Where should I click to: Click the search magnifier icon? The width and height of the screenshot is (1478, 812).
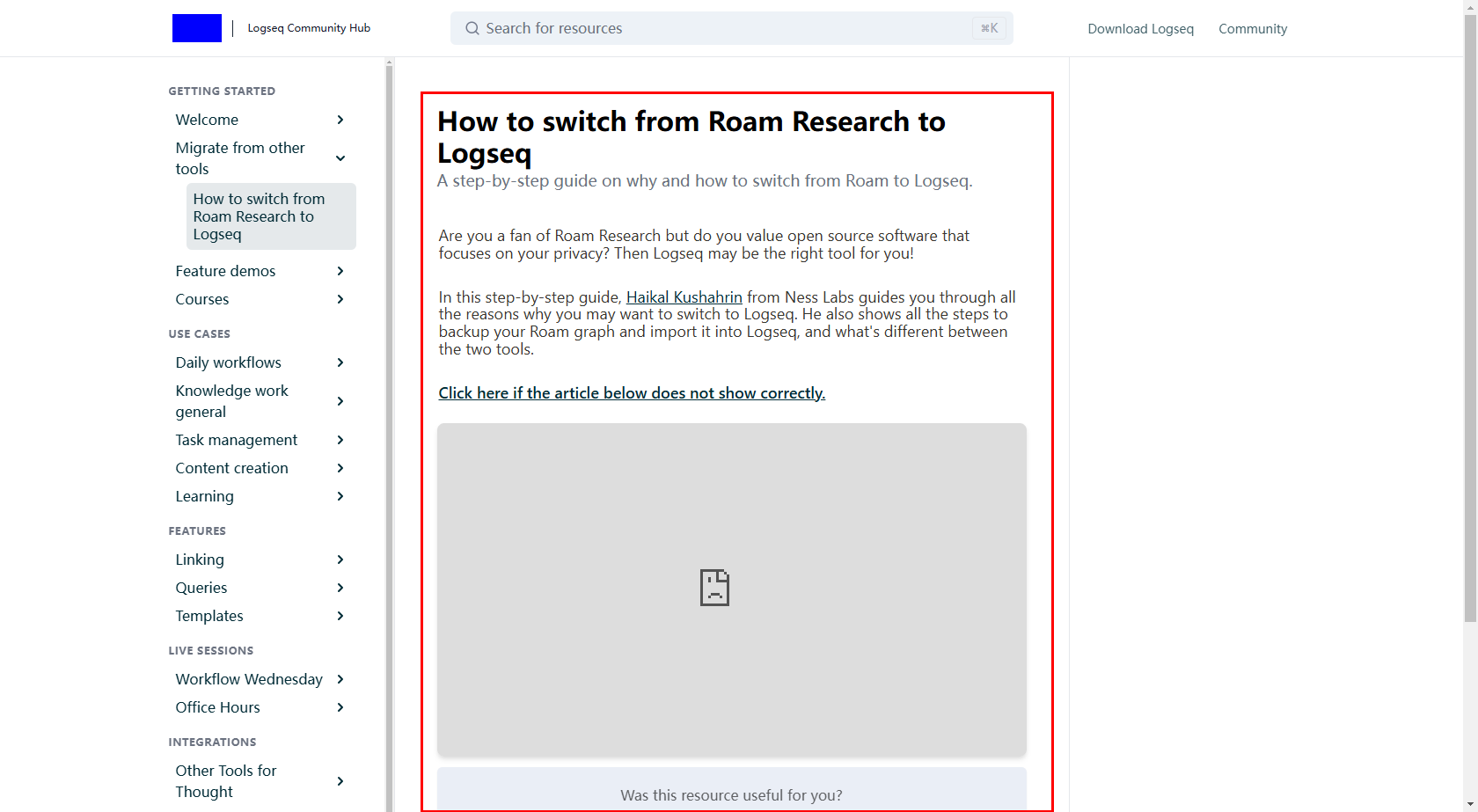click(472, 28)
